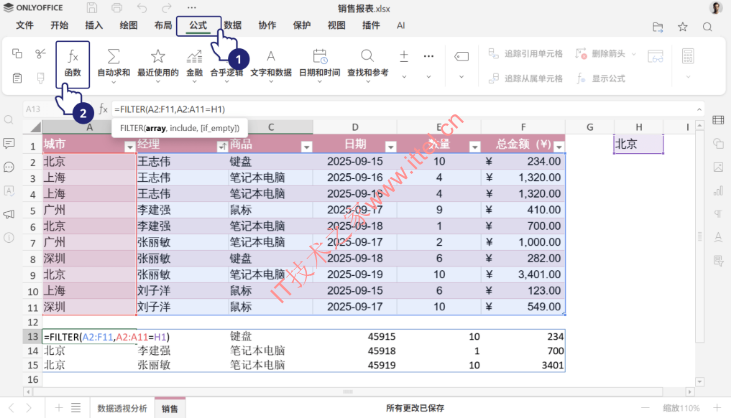Click the 函数 insert function button
Screen dimensions: 733x418
coord(72,62)
